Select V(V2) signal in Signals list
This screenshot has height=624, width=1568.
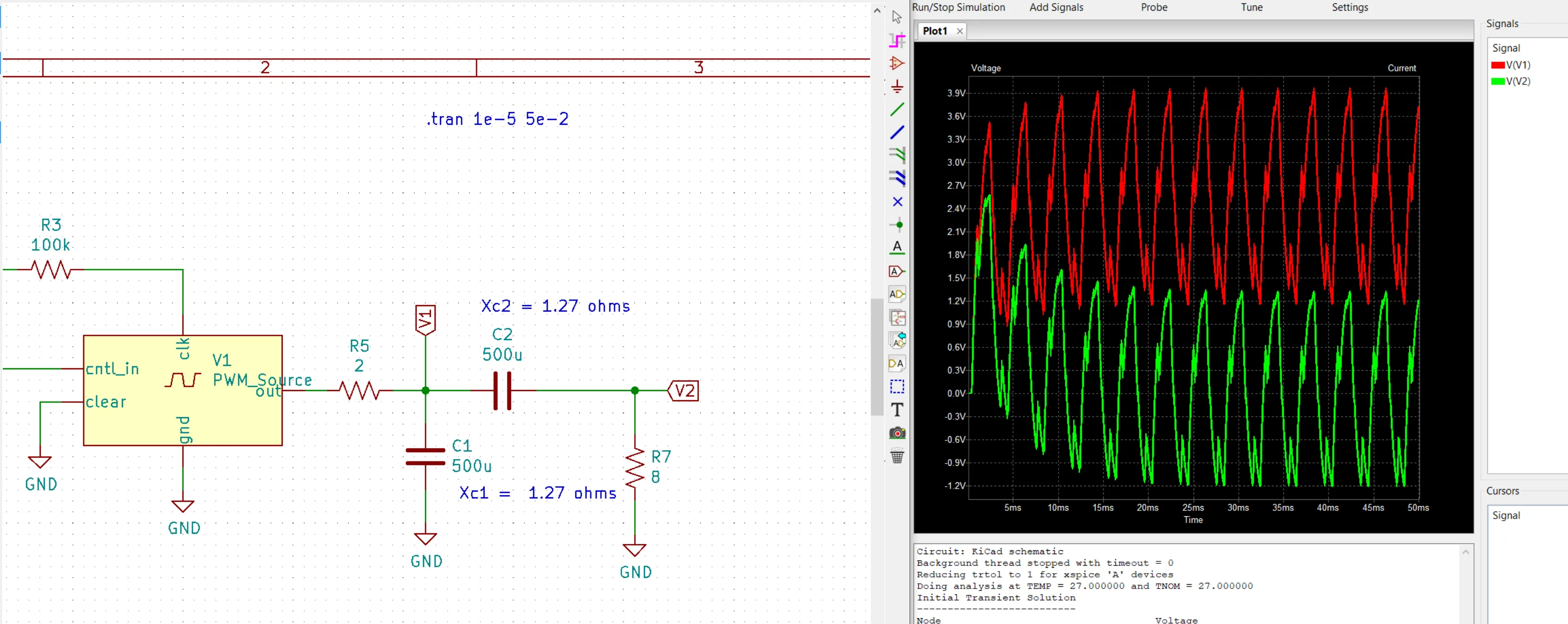(1517, 82)
